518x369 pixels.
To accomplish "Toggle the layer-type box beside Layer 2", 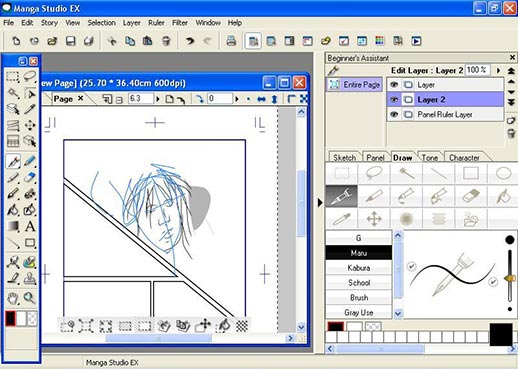I will (408, 99).
